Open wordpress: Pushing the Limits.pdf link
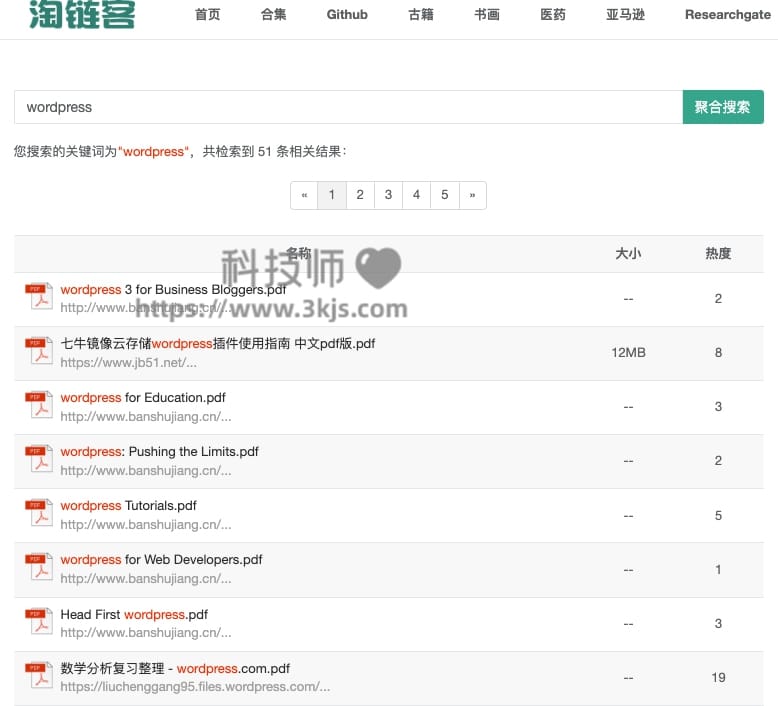 [159, 451]
